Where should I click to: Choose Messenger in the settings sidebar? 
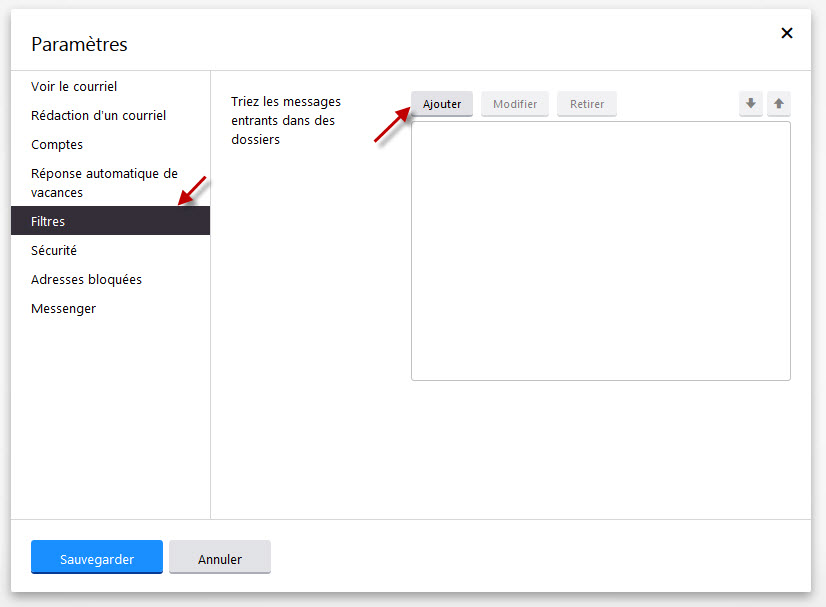click(63, 309)
